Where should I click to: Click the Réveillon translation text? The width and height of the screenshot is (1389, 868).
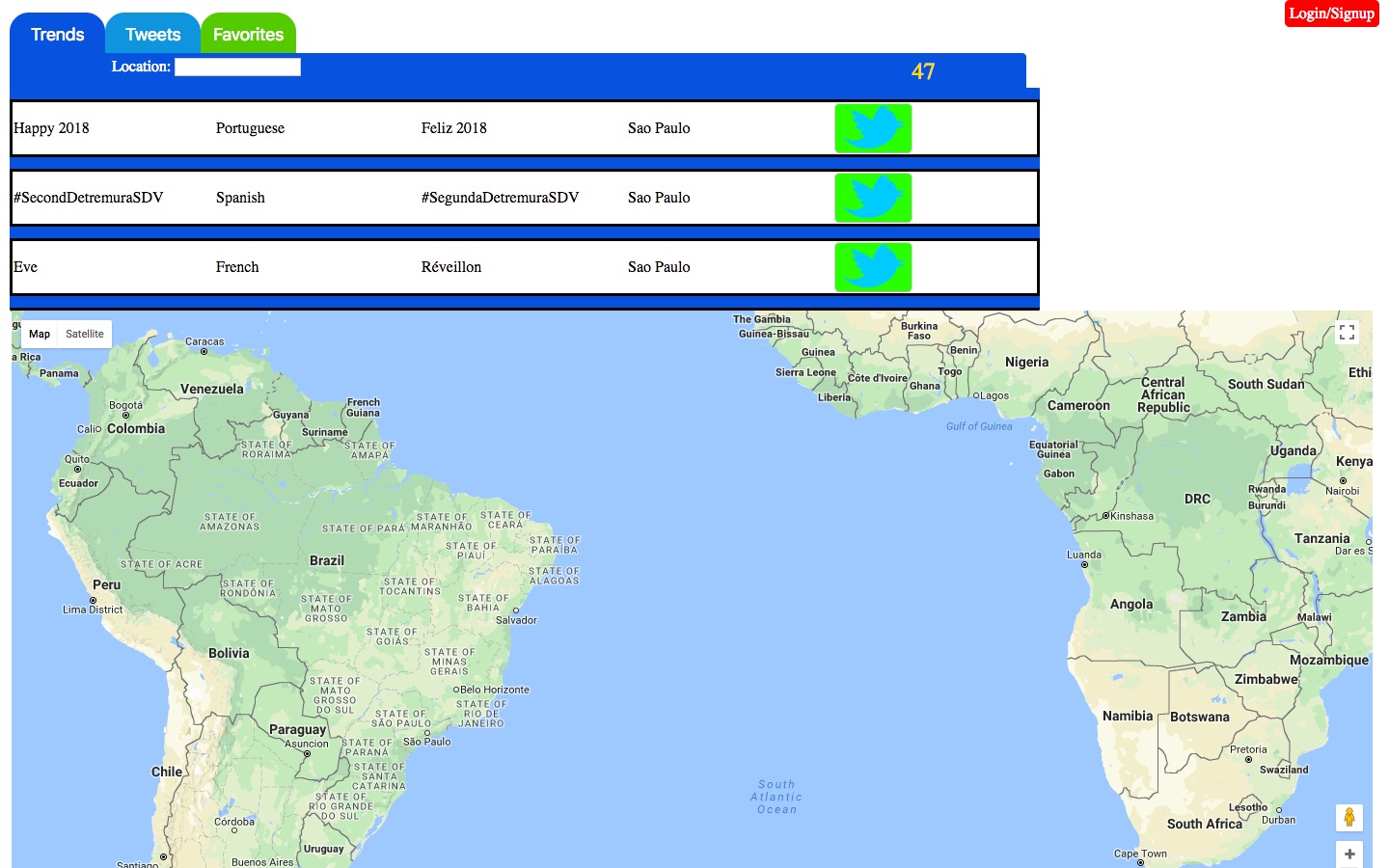[451, 267]
